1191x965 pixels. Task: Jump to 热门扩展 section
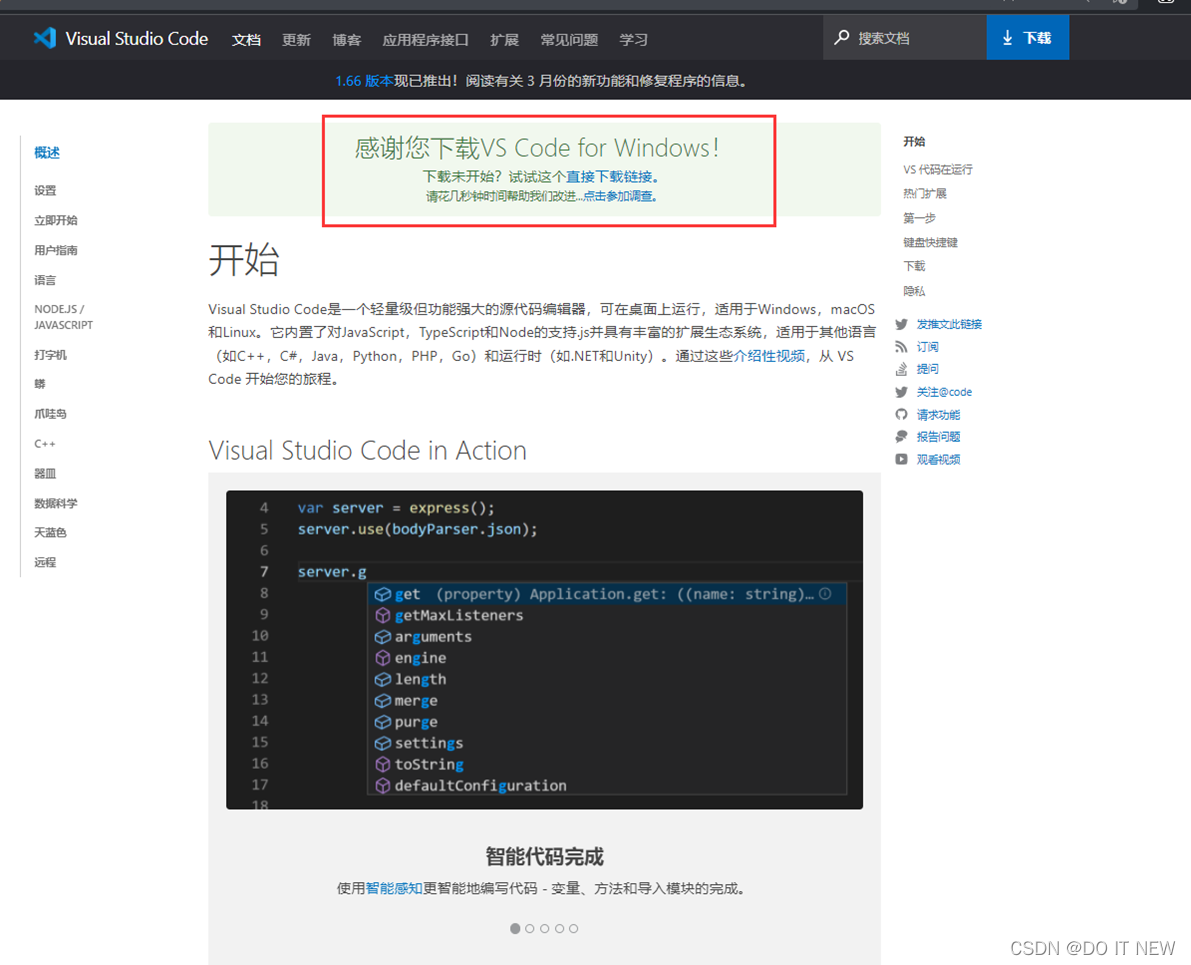click(x=924, y=194)
